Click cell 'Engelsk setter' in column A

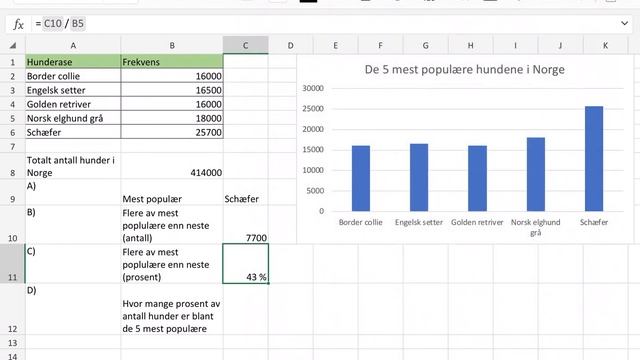coord(73,90)
